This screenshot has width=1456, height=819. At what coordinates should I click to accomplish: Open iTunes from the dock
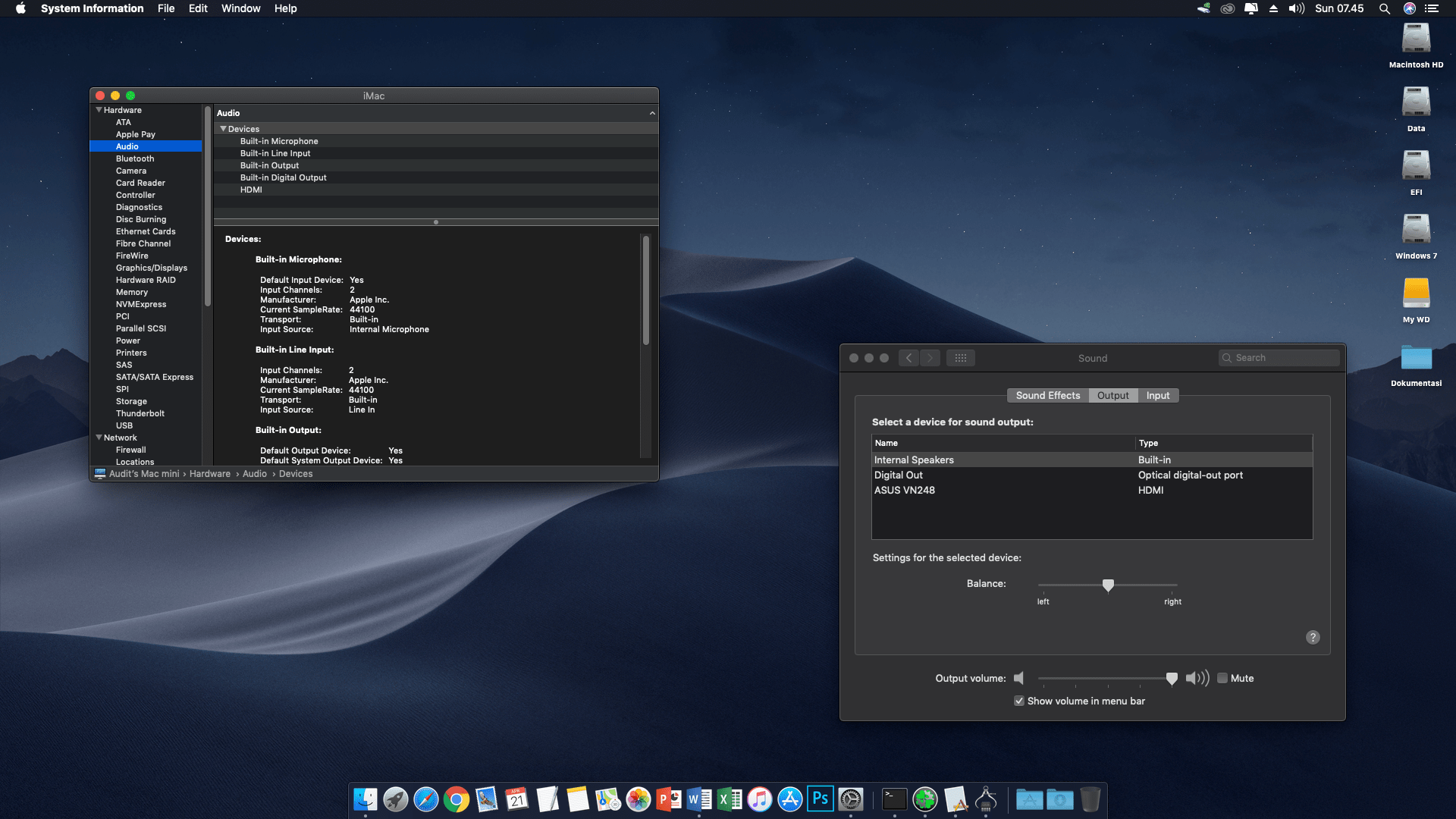click(x=760, y=799)
